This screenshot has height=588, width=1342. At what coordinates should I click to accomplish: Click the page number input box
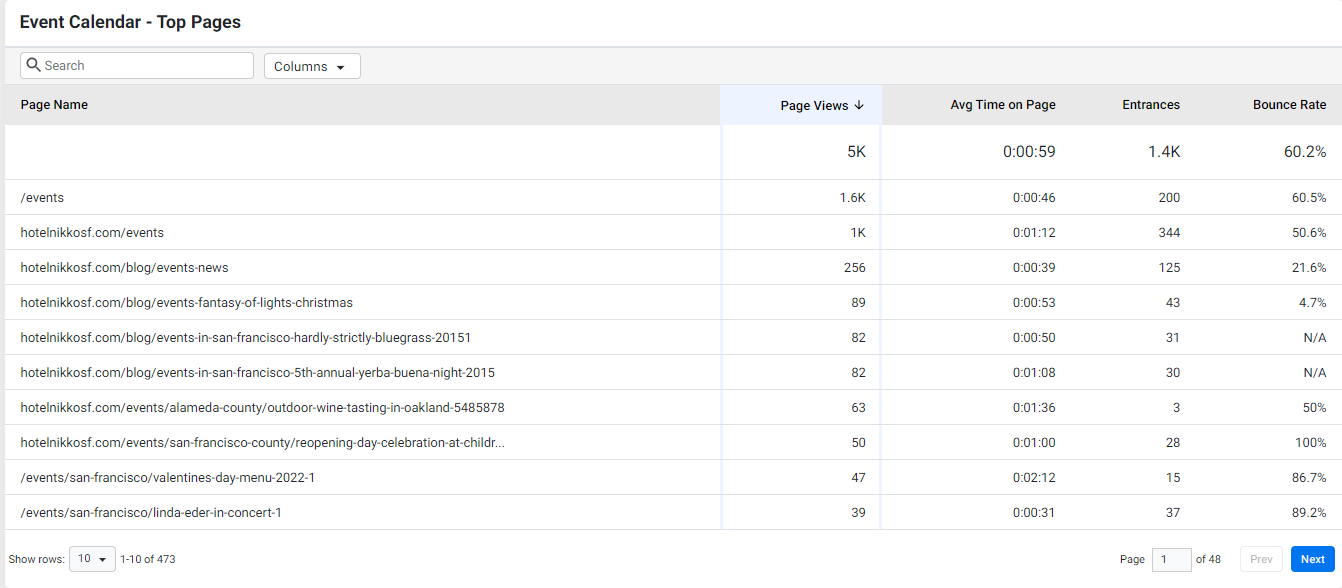coord(1172,559)
